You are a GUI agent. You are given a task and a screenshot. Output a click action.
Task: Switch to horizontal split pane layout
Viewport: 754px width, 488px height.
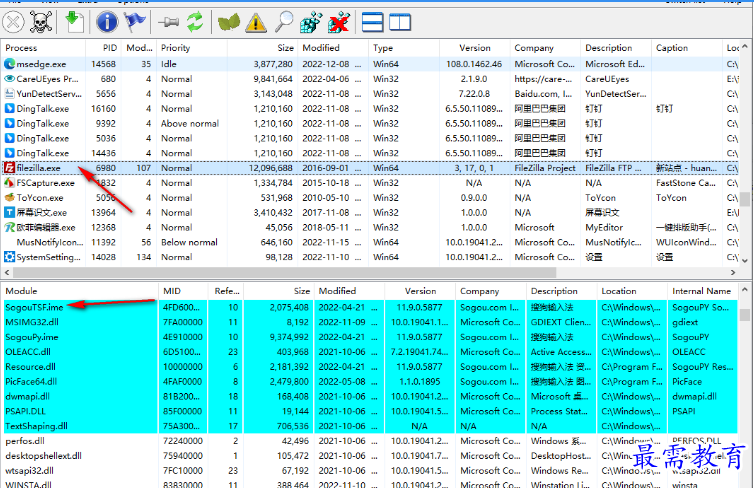coord(372,22)
